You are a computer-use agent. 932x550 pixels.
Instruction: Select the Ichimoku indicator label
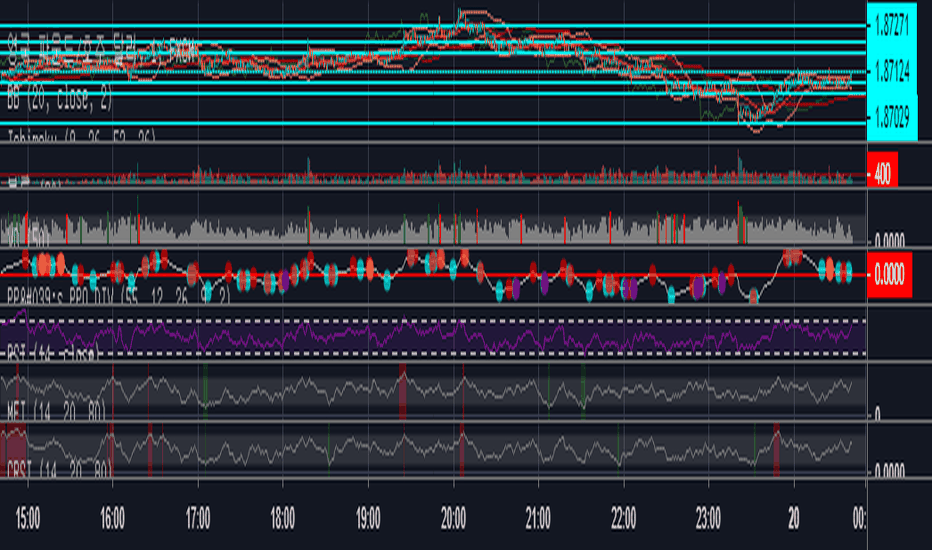tap(81, 136)
